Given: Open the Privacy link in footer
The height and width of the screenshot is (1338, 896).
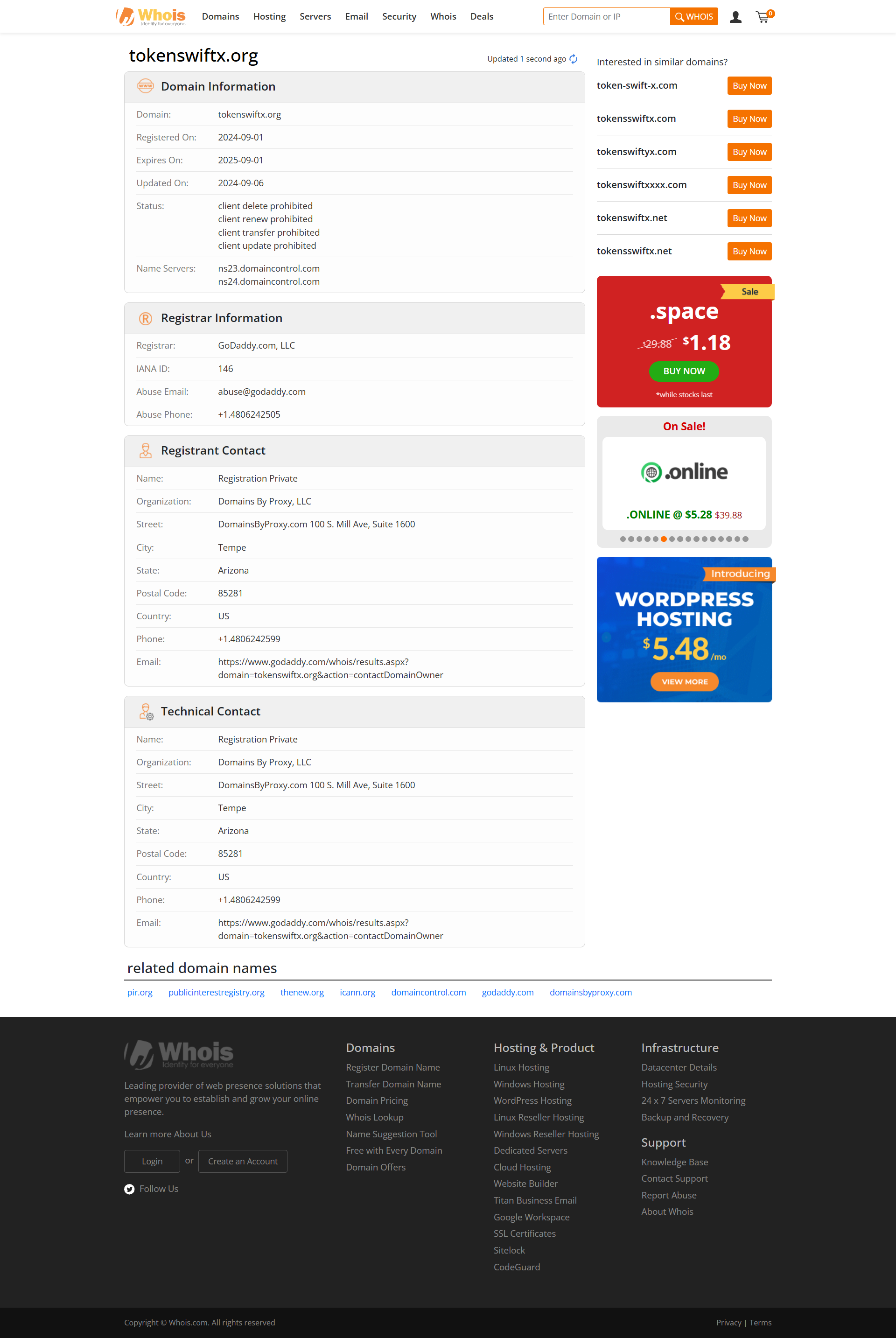Looking at the screenshot, I should point(728,1323).
